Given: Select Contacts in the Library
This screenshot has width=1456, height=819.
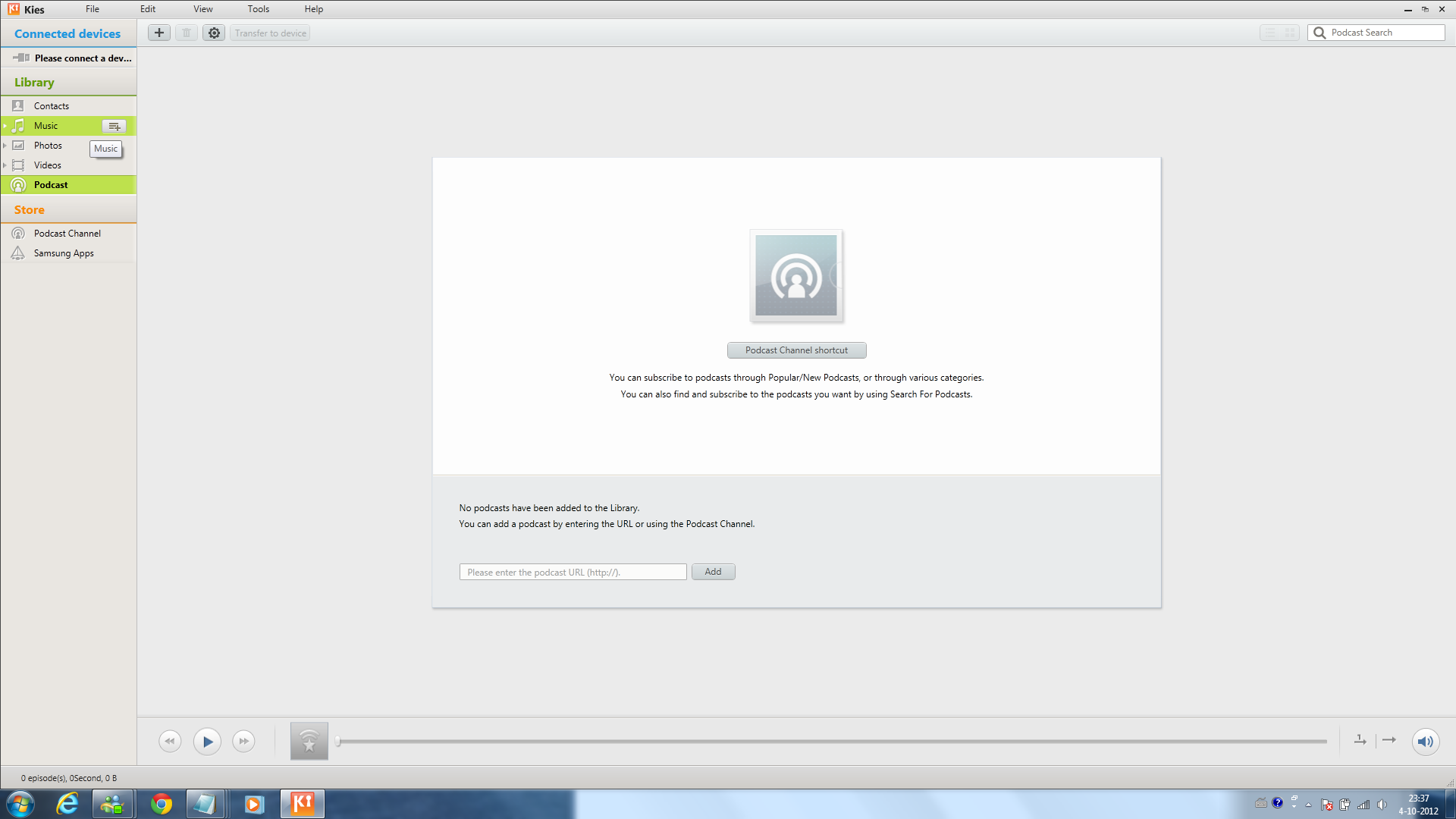Looking at the screenshot, I should (x=52, y=106).
